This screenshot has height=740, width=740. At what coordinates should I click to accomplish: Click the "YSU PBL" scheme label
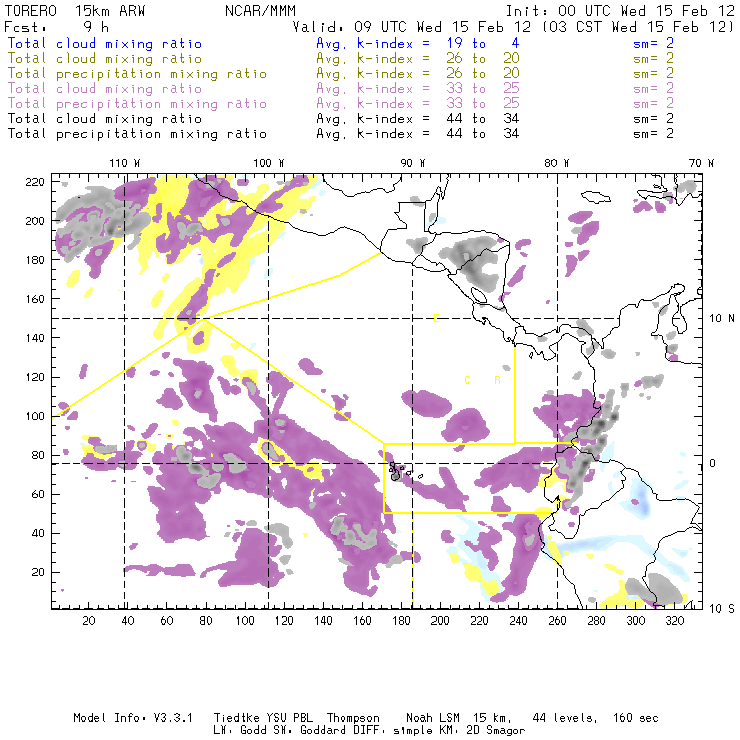tap(292, 718)
